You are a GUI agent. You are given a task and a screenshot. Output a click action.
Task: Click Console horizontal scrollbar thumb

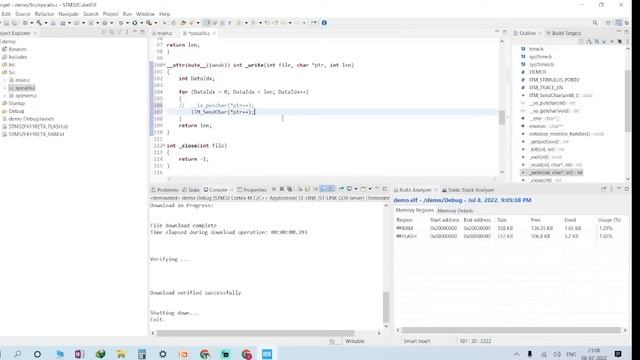(256, 333)
